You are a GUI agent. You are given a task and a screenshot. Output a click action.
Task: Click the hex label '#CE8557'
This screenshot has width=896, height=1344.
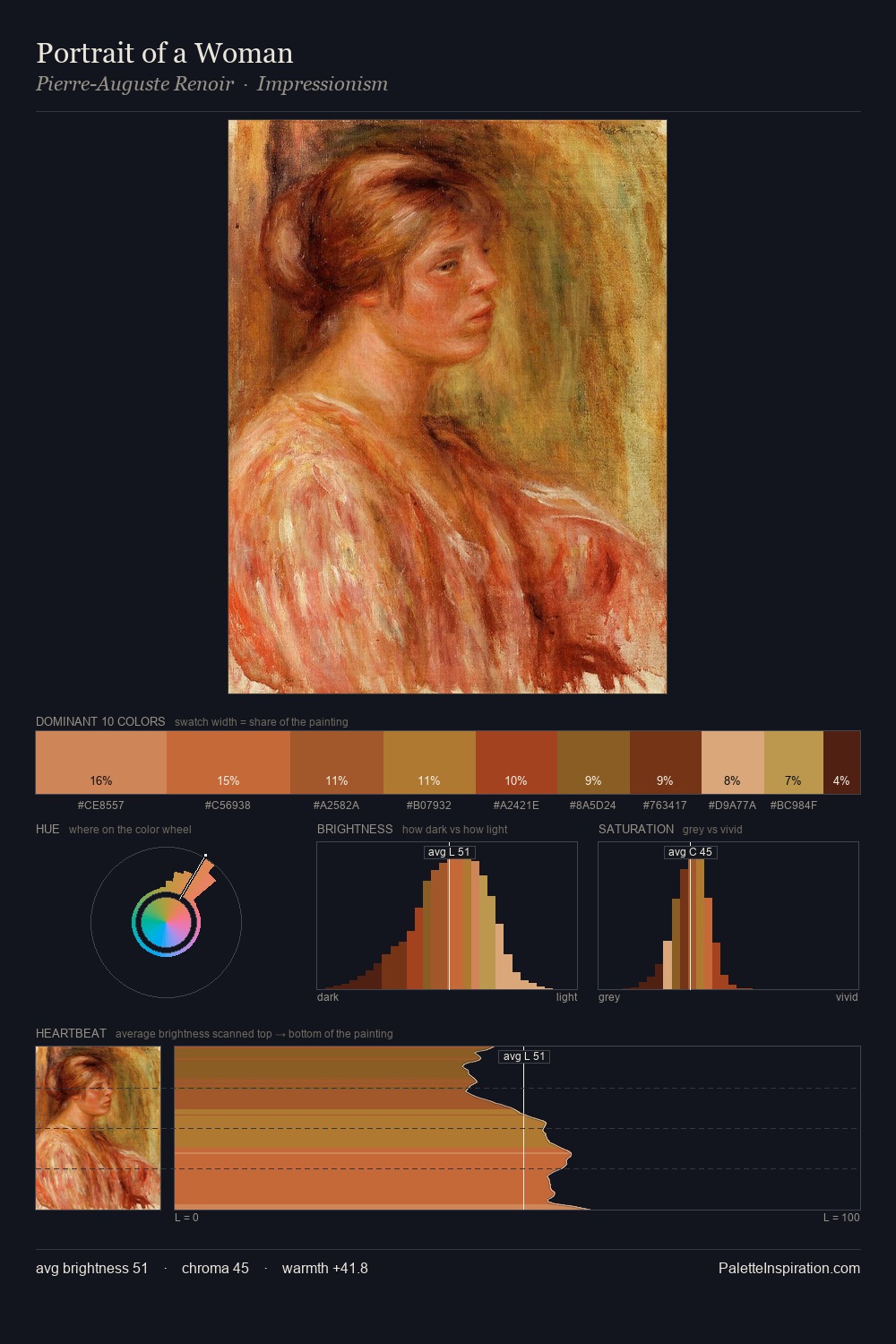[101, 806]
